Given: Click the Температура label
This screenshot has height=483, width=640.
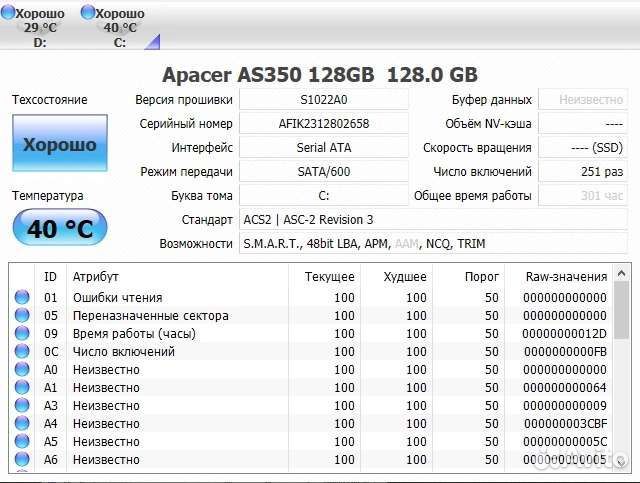Looking at the screenshot, I should [x=47, y=196].
